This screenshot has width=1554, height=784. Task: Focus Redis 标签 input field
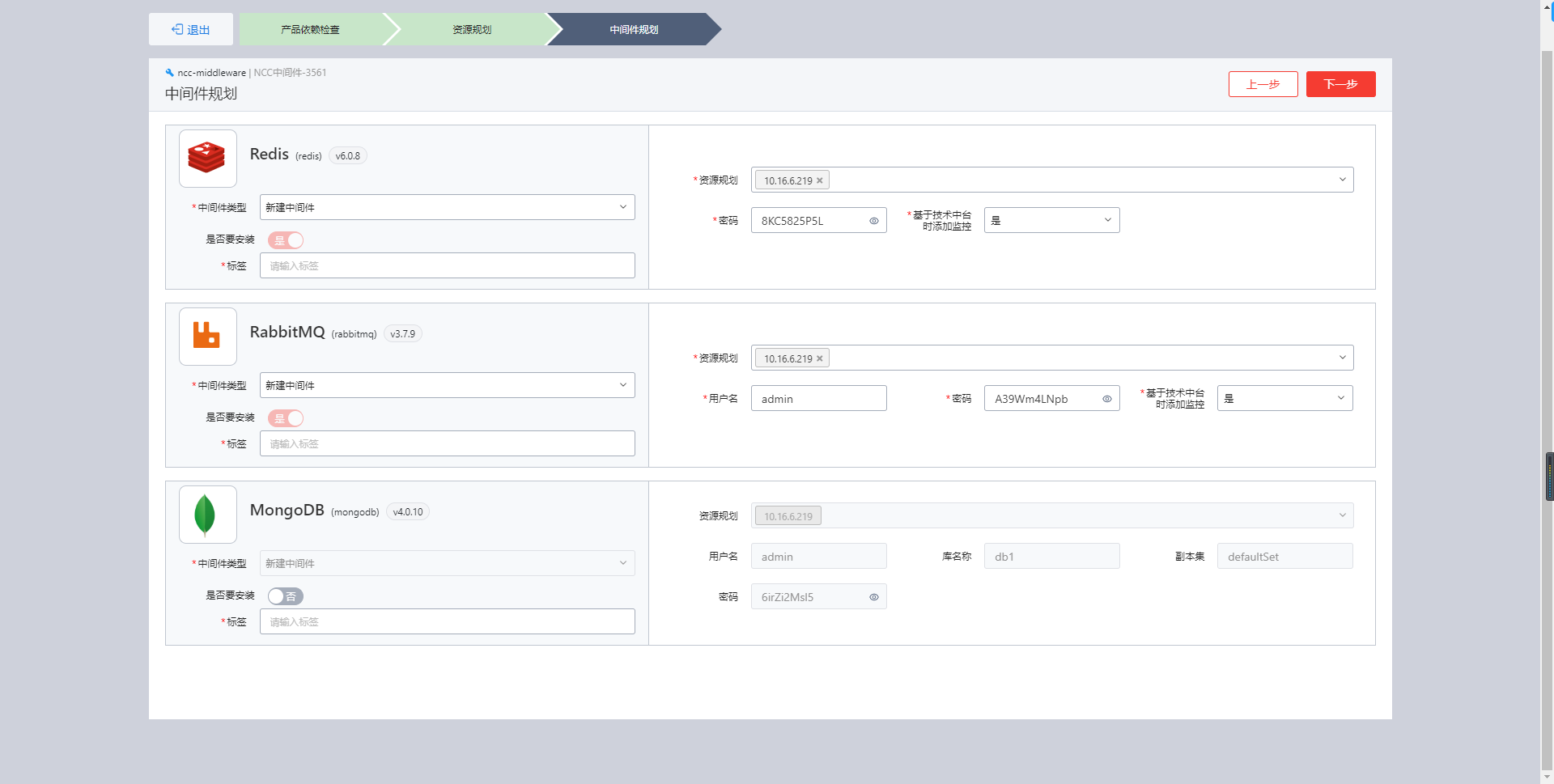(x=447, y=265)
